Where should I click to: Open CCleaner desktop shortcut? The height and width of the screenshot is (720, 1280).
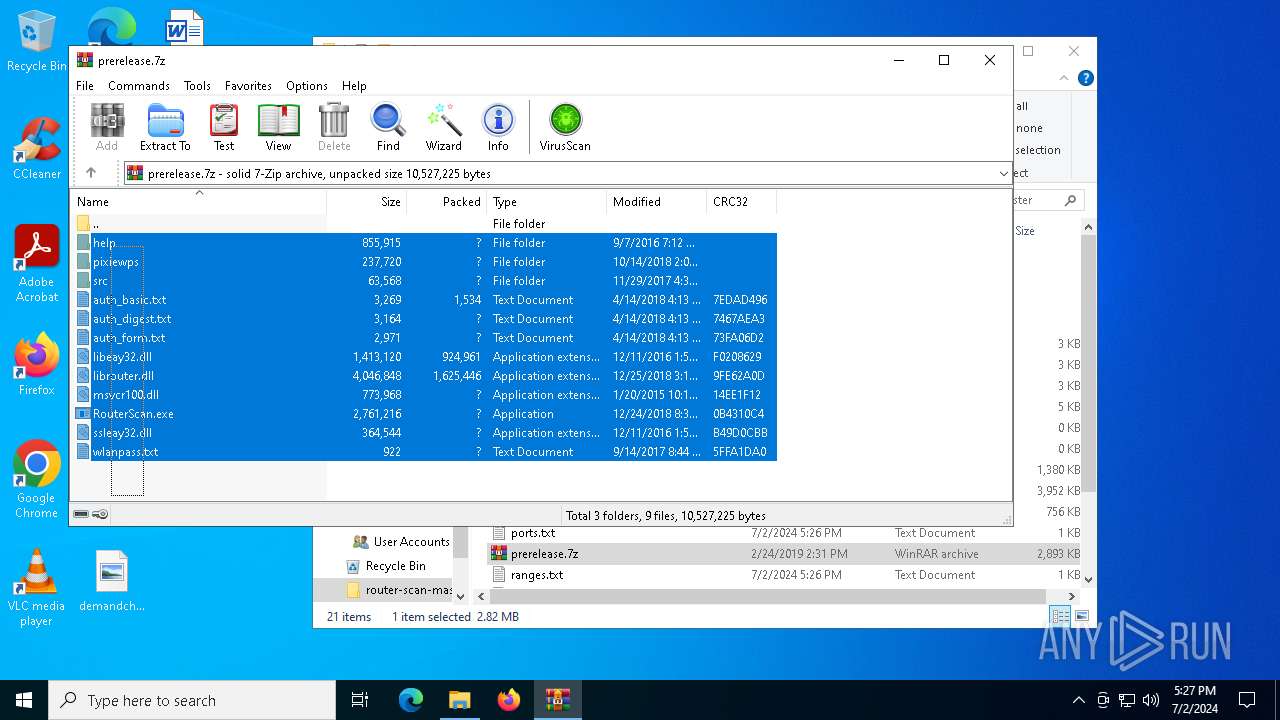[37, 148]
